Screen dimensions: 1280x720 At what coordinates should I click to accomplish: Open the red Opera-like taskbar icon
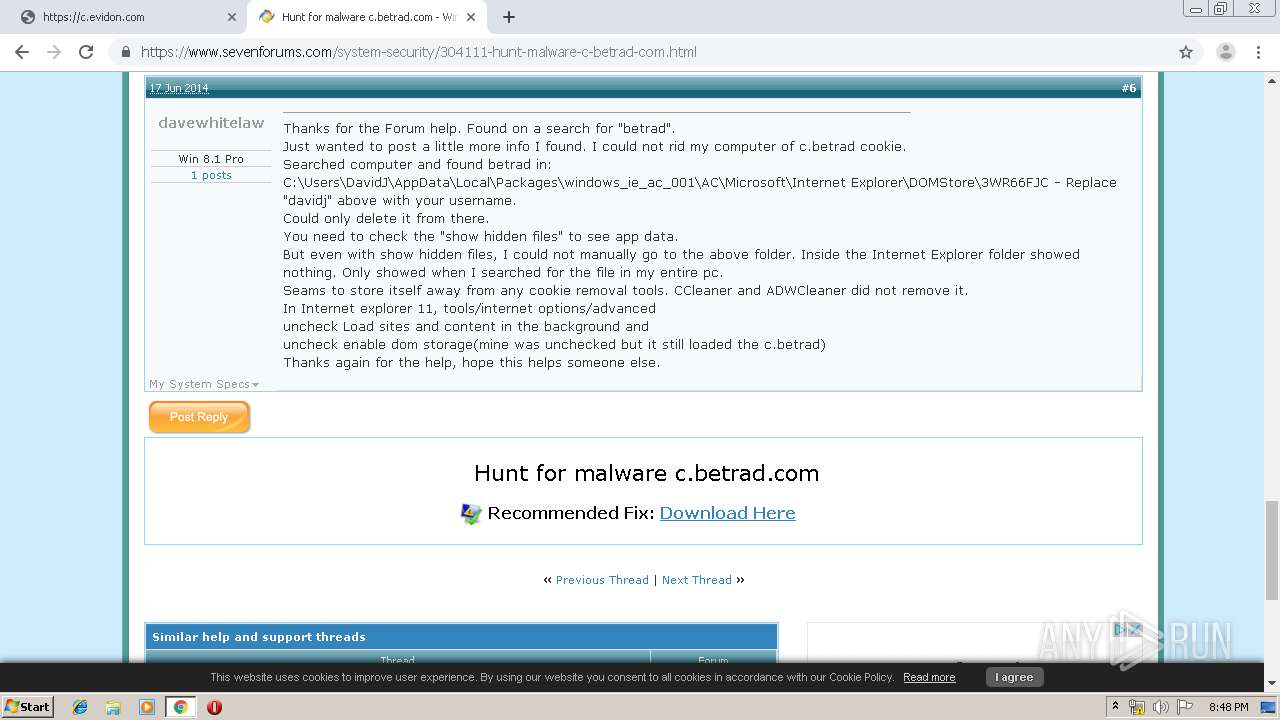[x=214, y=707]
